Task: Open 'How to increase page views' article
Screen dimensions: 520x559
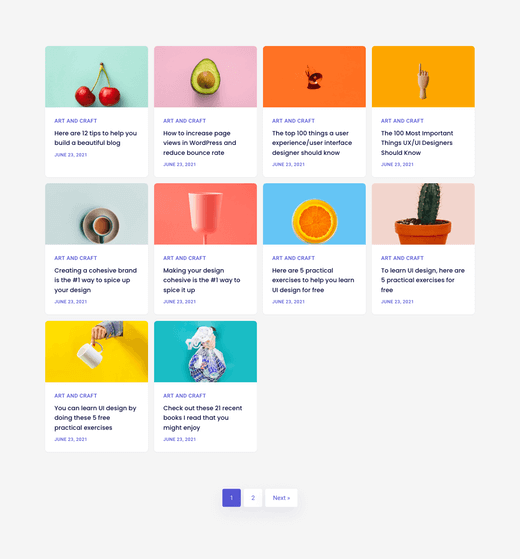Action: click(x=200, y=143)
